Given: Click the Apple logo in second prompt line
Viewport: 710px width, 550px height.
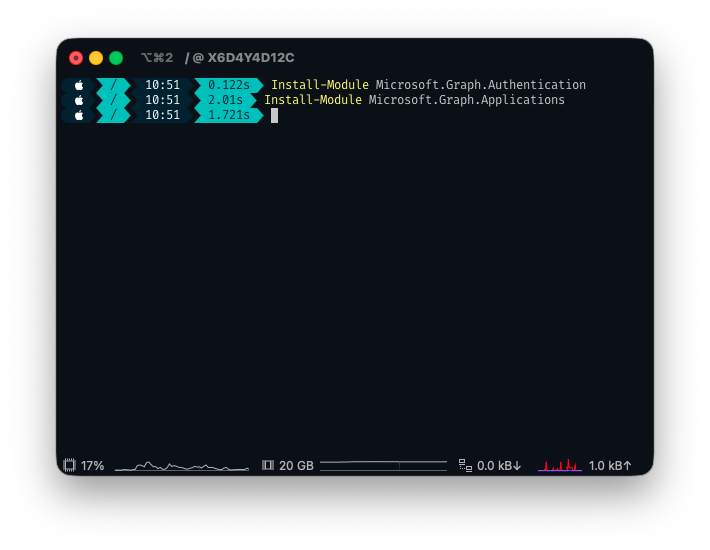Looking at the screenshot, I should 79,100.
